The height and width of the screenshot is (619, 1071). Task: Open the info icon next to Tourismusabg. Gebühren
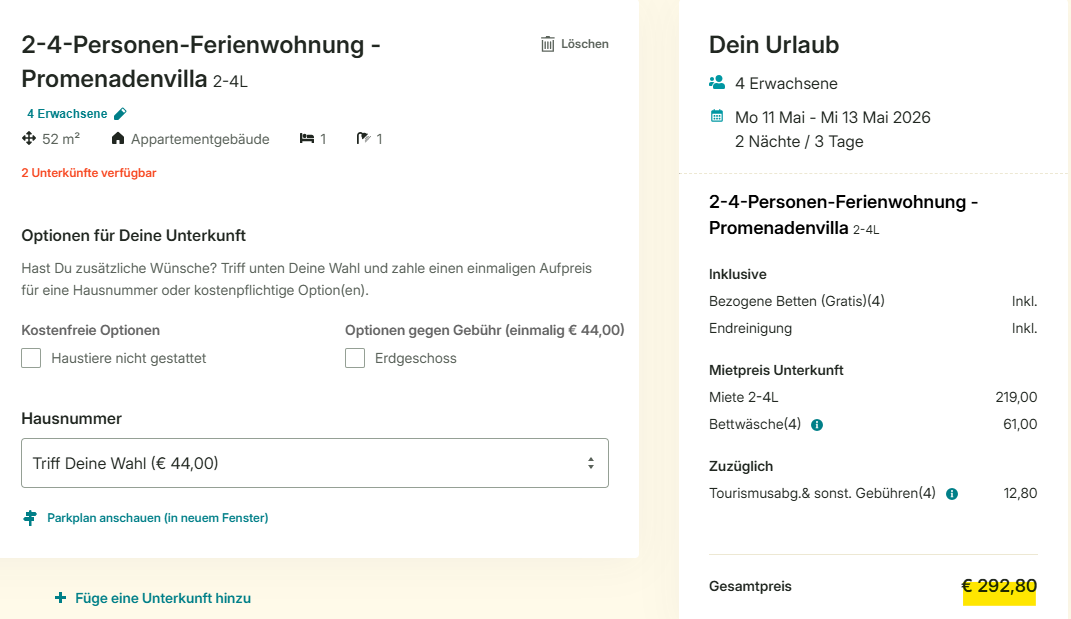950,493
